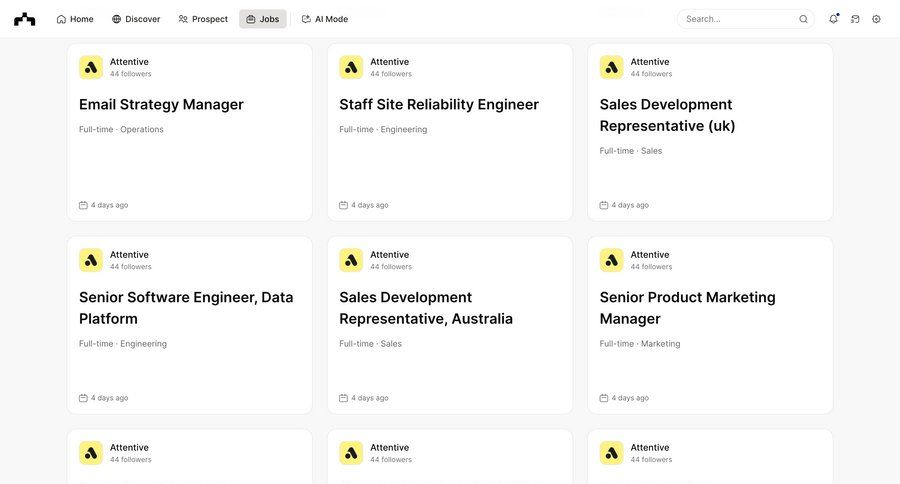The height and width of the screenshot is (484, 900).
Task: Click calendar icon on Sales Representative (uk) card
Action: coord(604,205)
